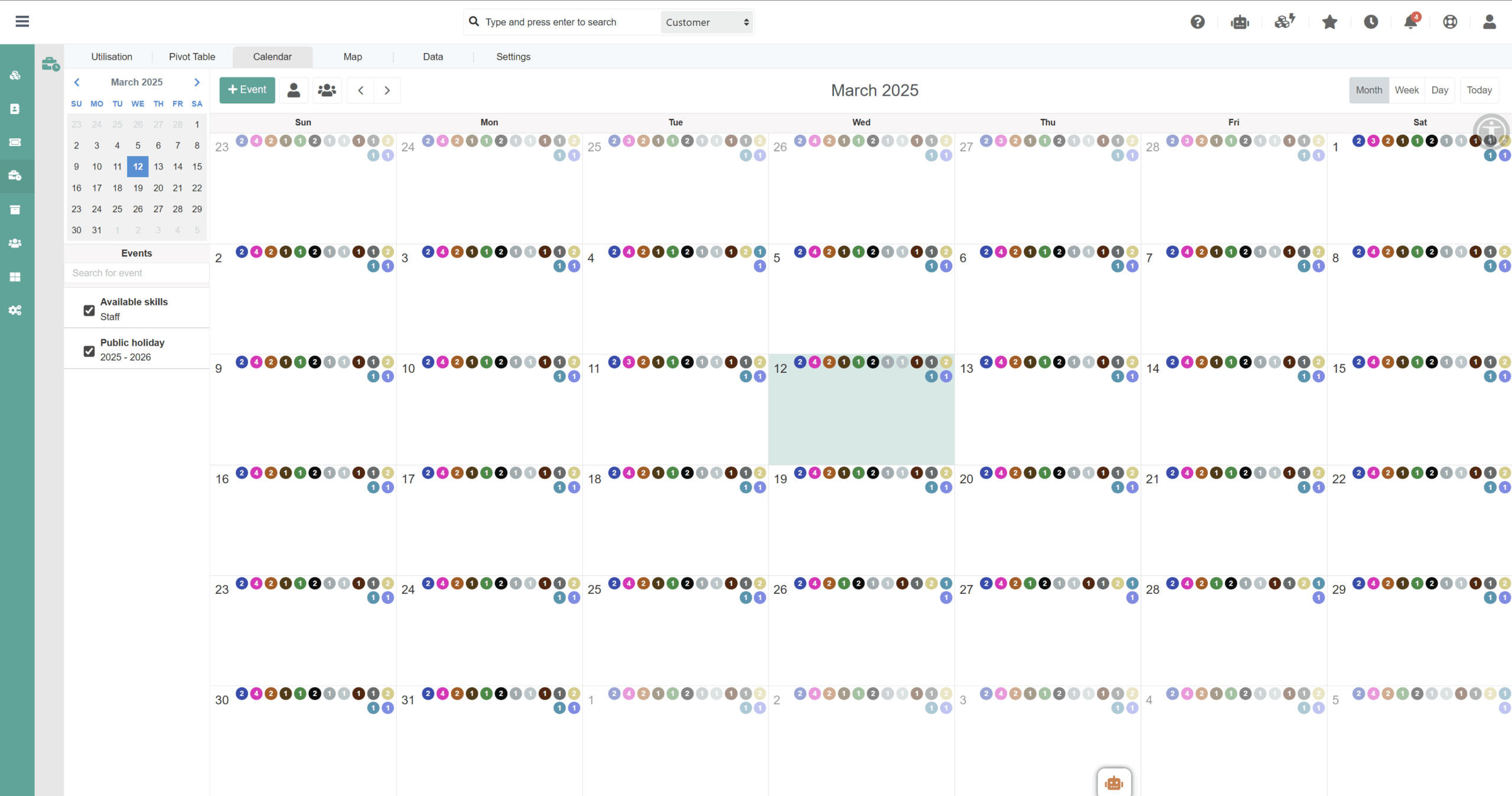Switch to Month view
Viewport: 1512px width, 796px height.
(x=1368, y=90)
